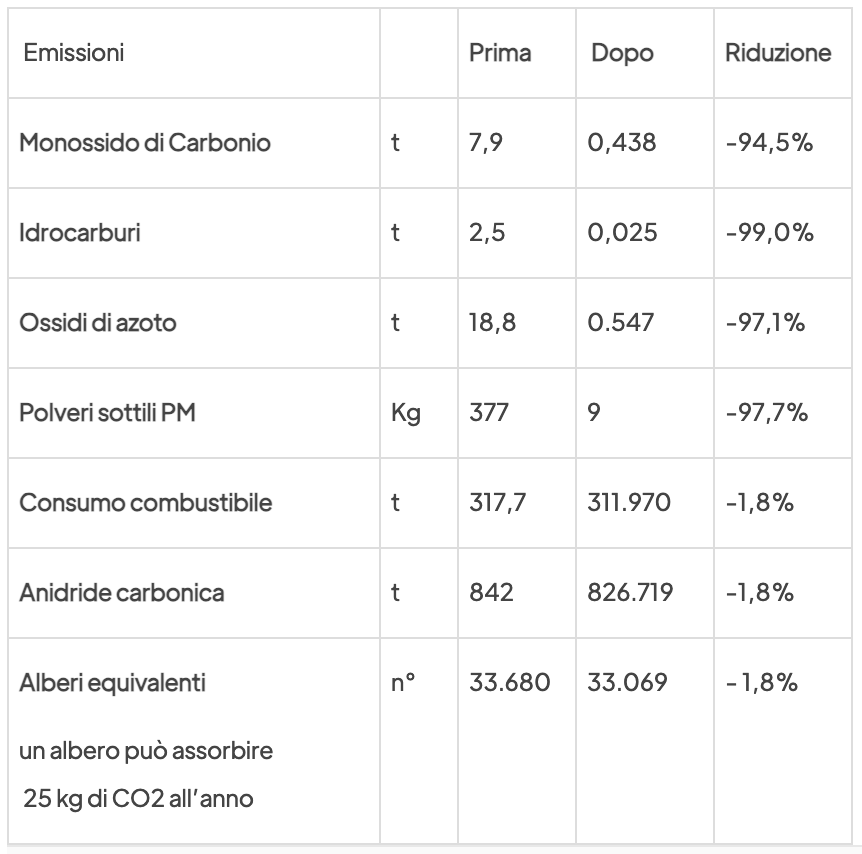The height and width of the screenshot is (854, 862).
Task: Select the "Prima" column header
Action: point(500,53)
